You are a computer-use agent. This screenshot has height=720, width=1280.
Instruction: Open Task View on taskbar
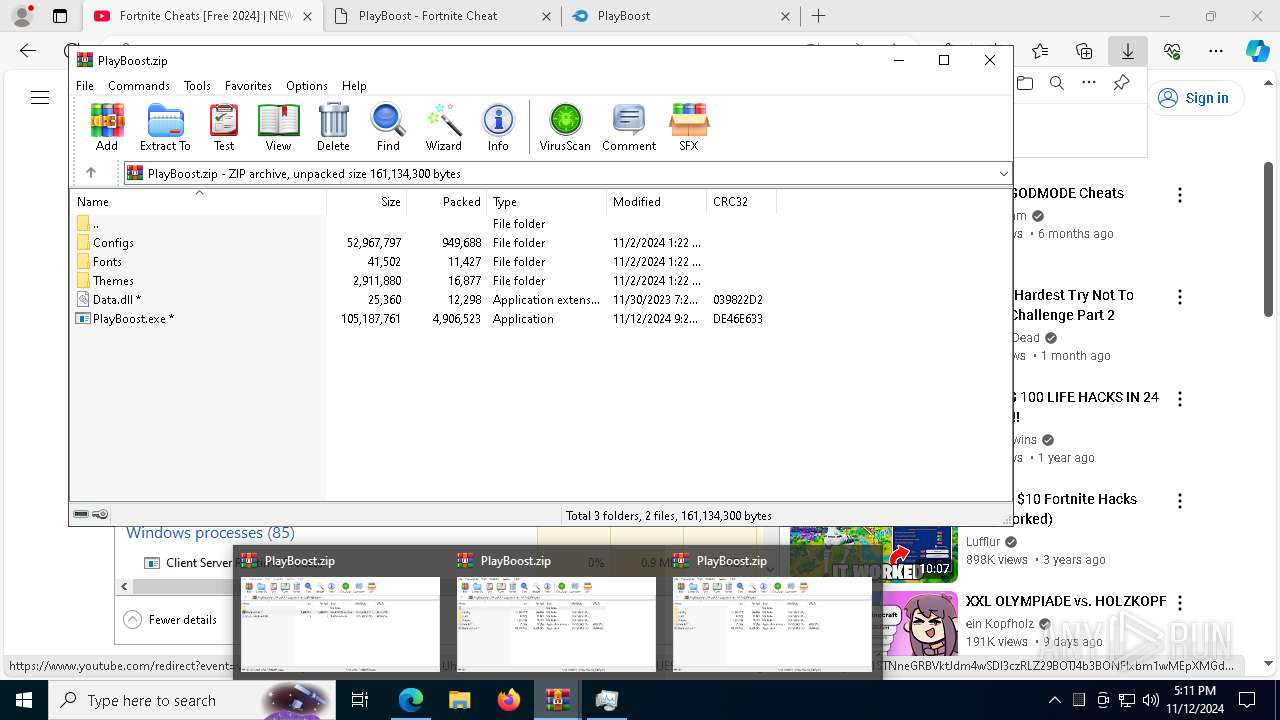[x=361, y=700]
